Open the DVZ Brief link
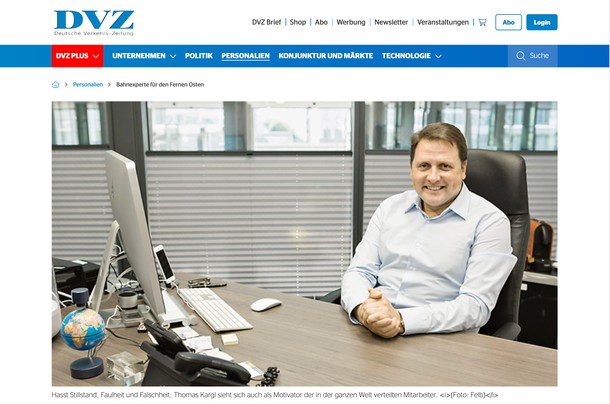610x404 pixels. [x=266, y=22]
